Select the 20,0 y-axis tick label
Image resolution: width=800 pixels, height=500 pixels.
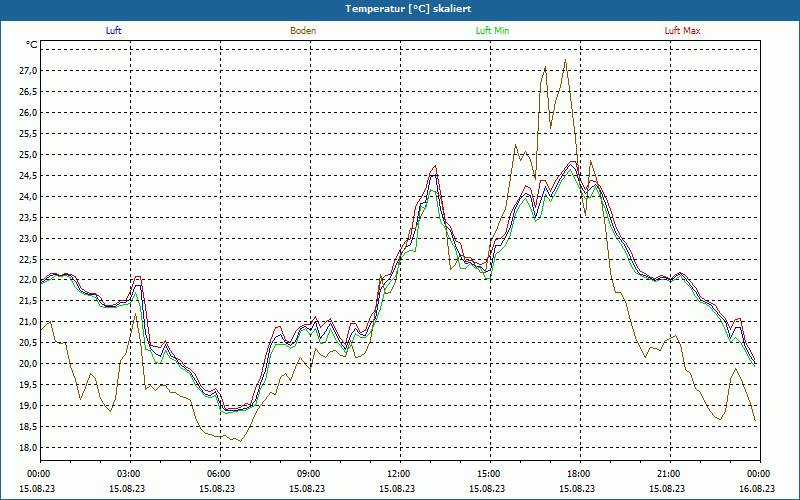(26, 364)
